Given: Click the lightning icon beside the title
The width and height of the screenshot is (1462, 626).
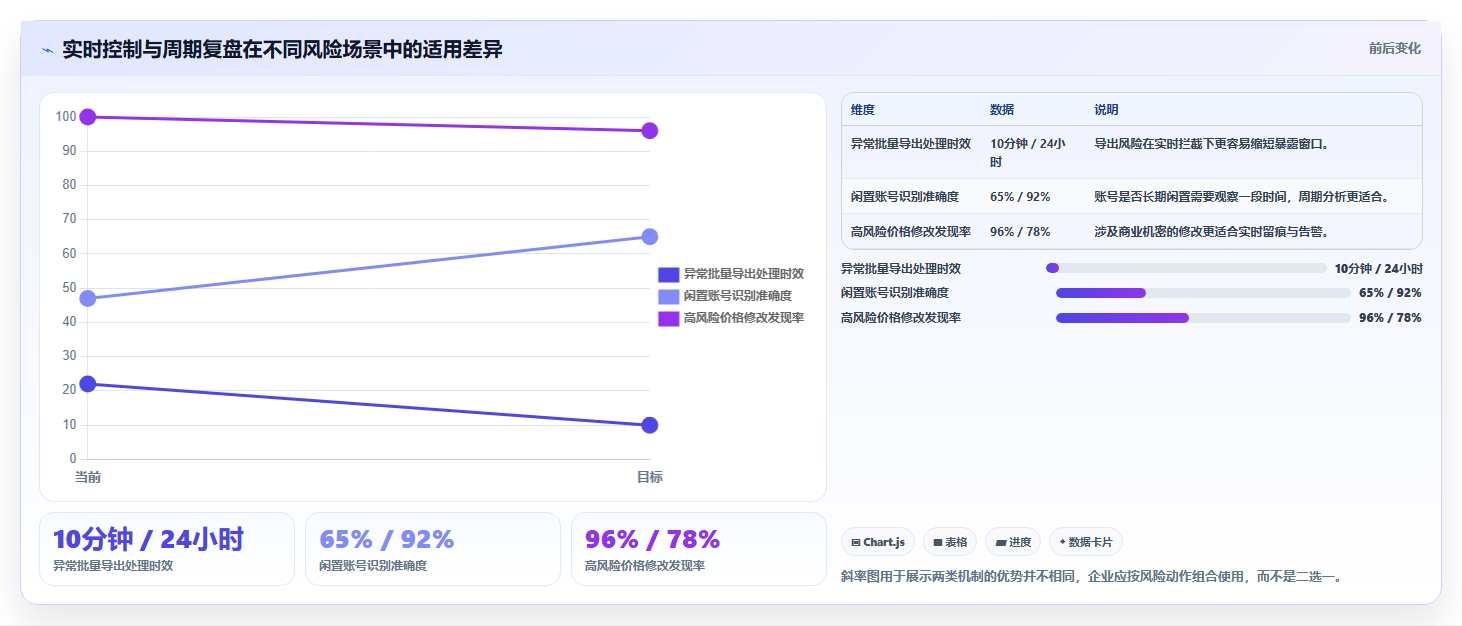Looking at the screenshot, I should (x=47, y=50).
